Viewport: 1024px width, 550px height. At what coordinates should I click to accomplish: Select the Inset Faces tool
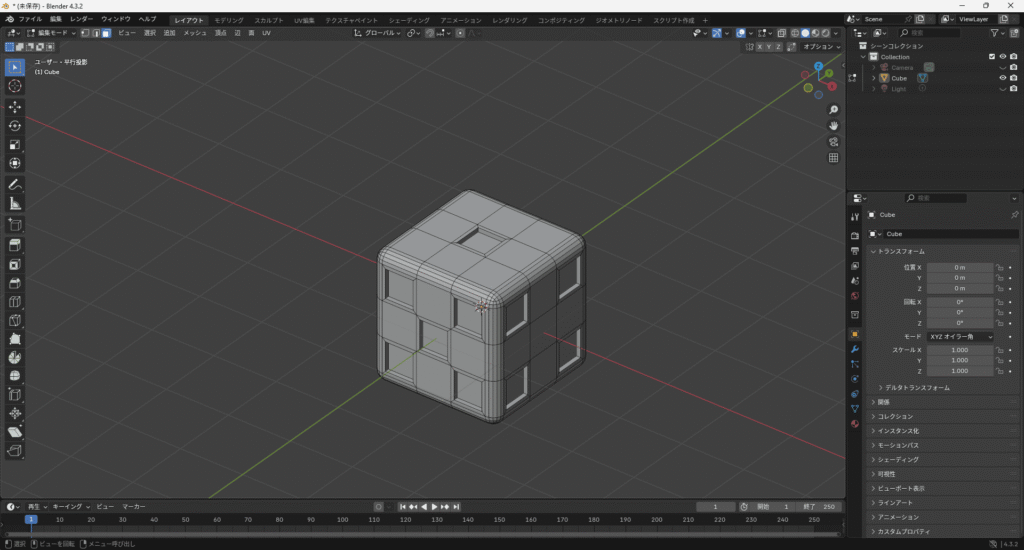14,265
